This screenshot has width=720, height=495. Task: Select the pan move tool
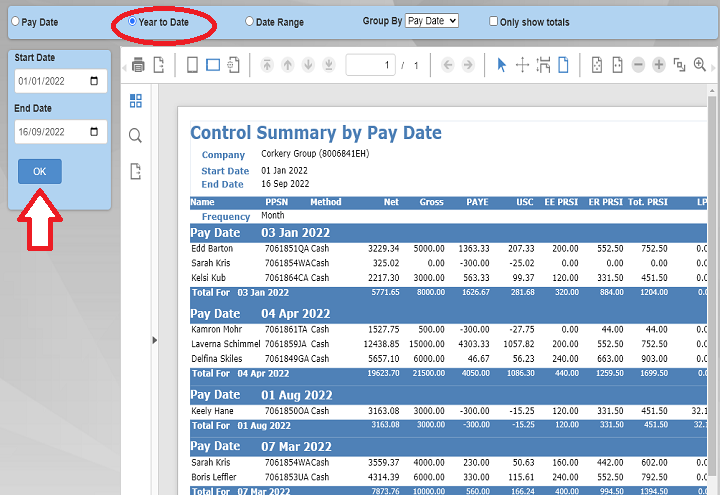(x=522, y=65)
